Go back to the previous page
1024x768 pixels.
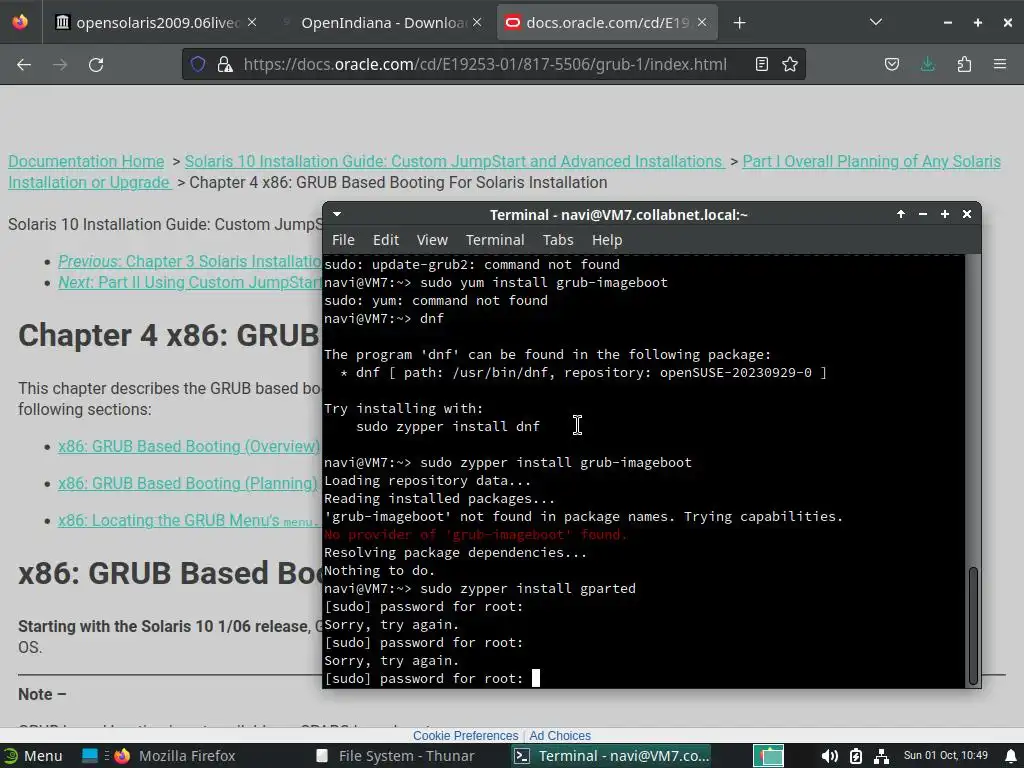click(24, 64)
